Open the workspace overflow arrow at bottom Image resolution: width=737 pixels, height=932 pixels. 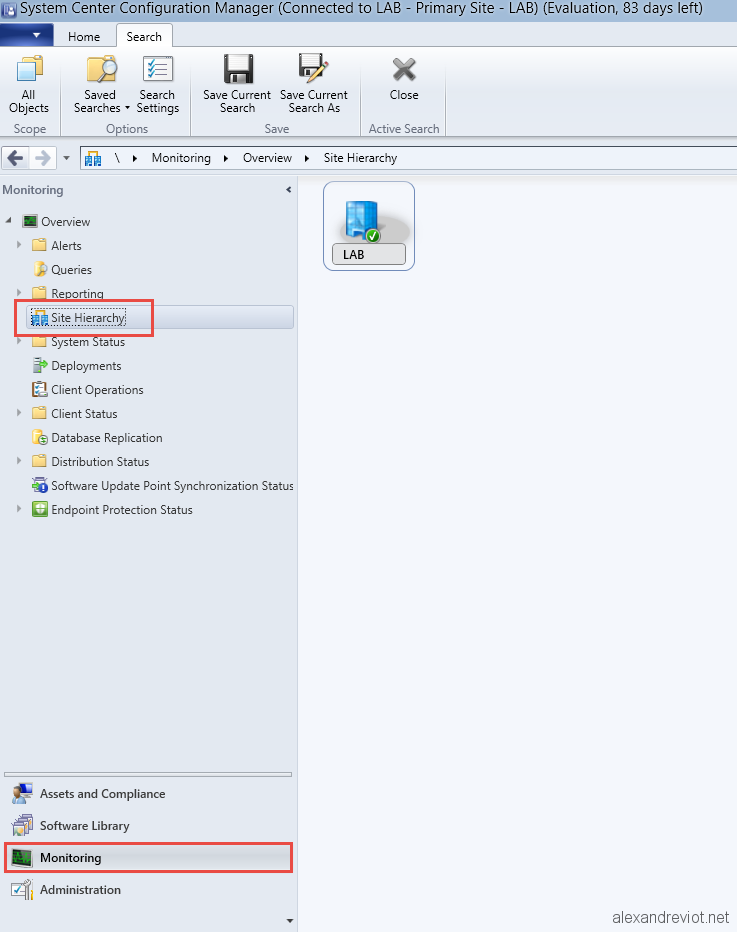(290, 921)
